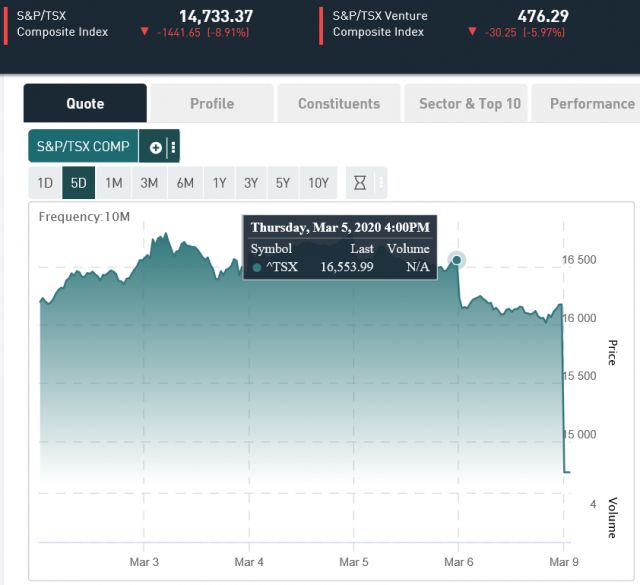
Task: Switch chart to the 1M range
Action: (114, 183)
